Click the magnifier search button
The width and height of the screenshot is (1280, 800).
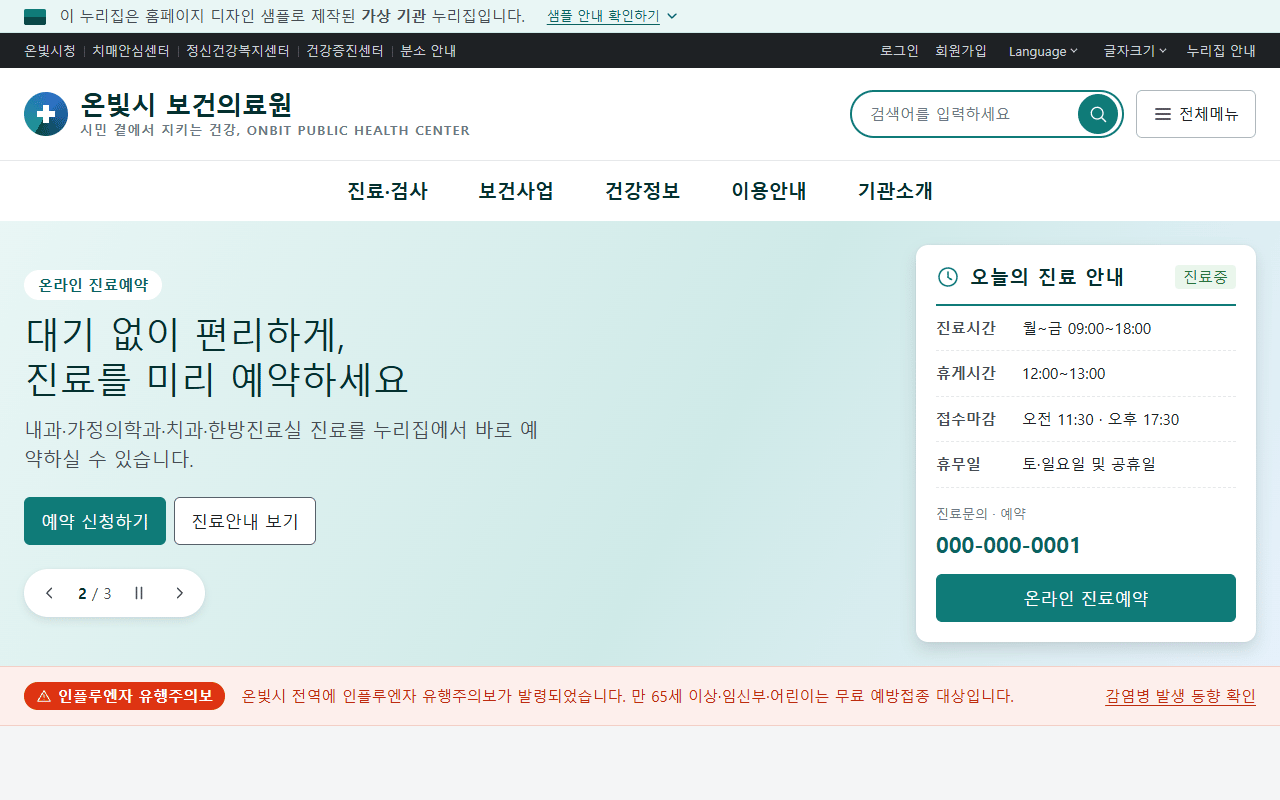click(x=1098, y=114)
